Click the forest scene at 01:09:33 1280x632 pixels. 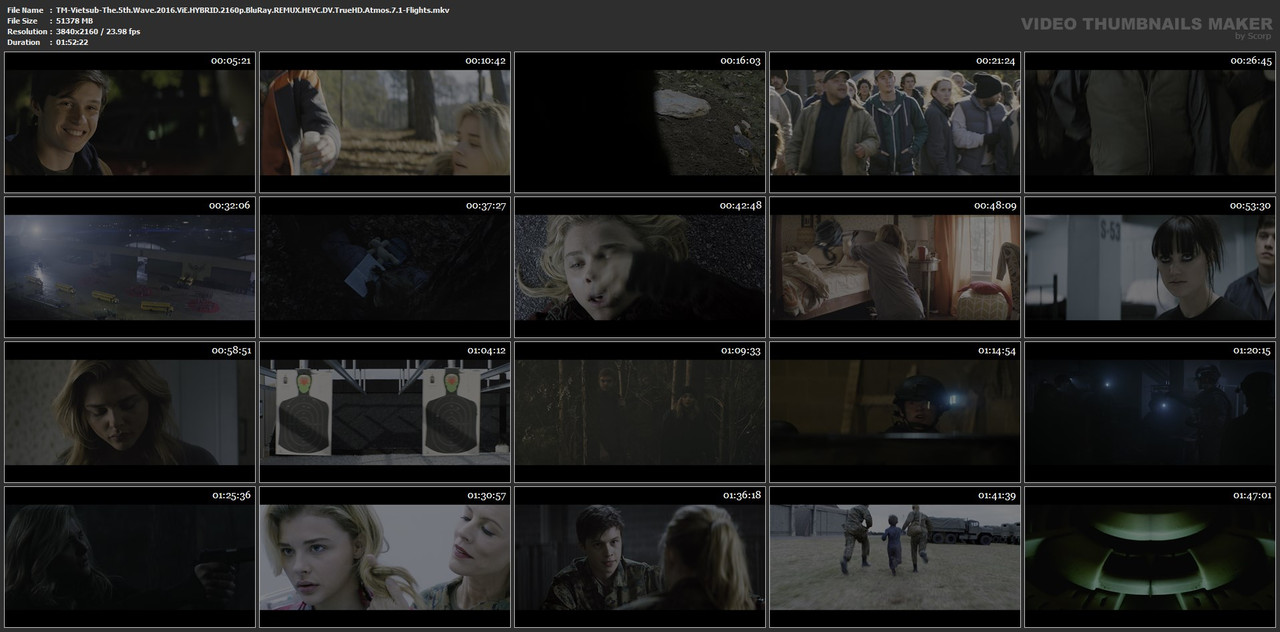click(x=640, y=412)
